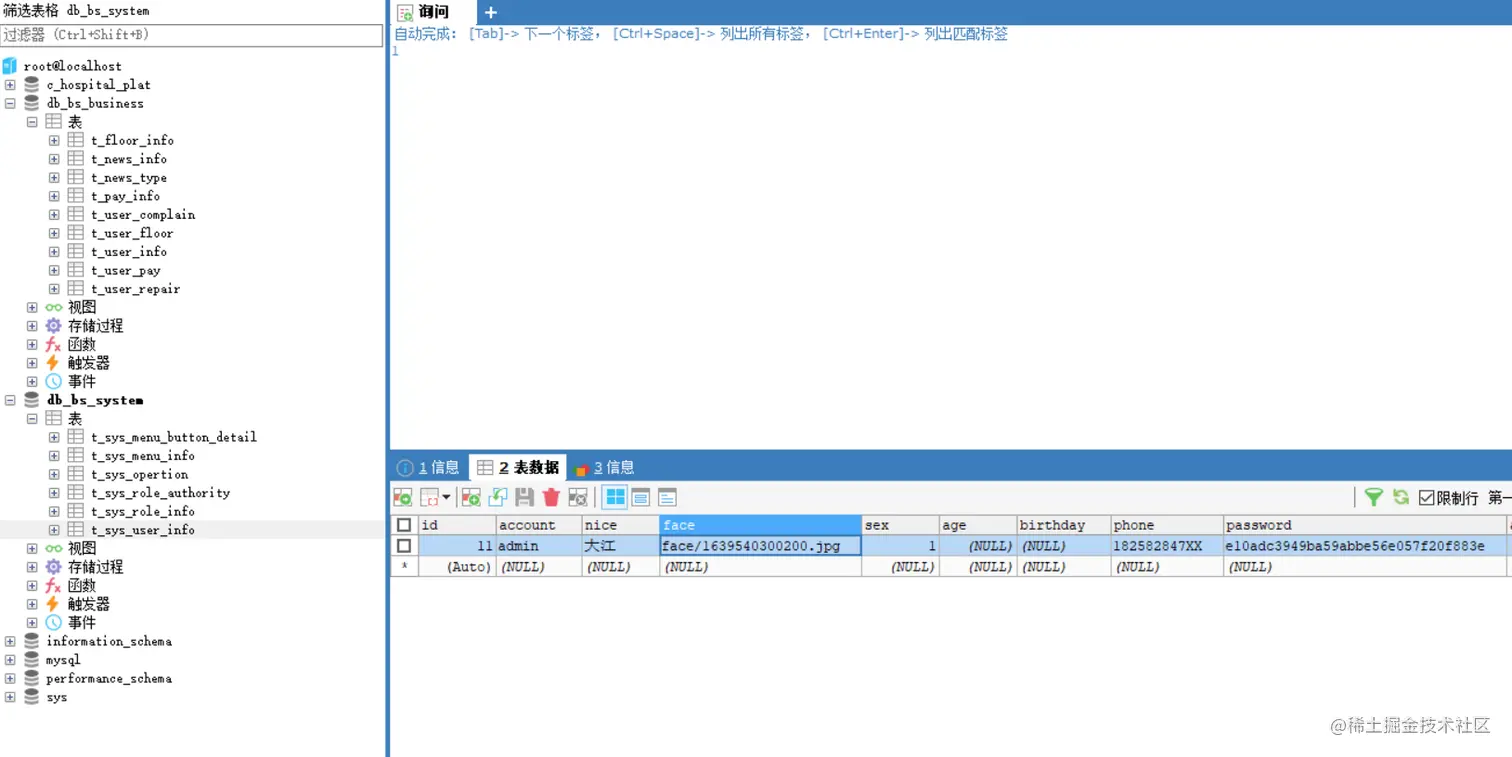Collapse the db_bs_system database

coord(10,400)
